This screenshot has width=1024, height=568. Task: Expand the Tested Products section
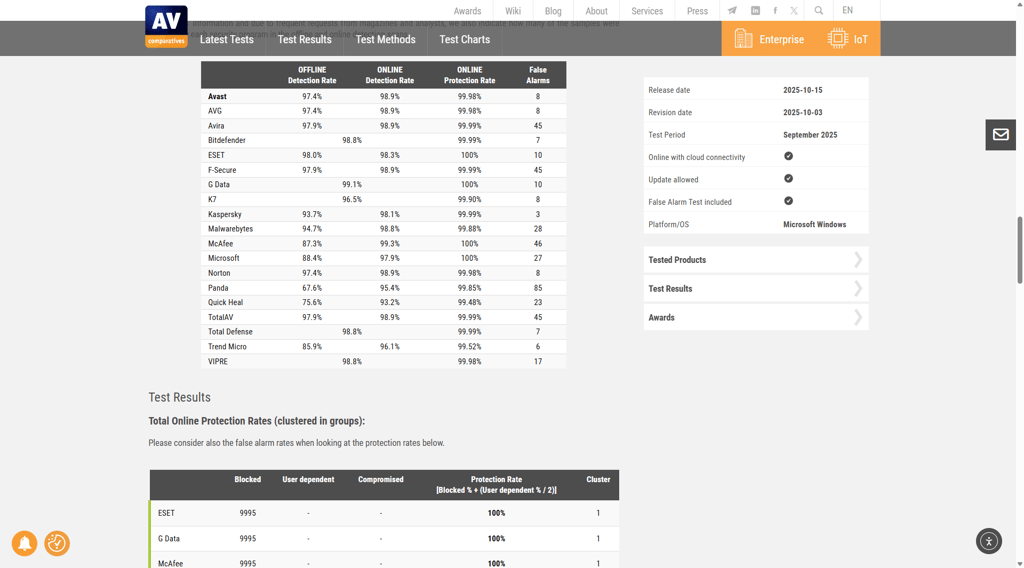[x=756, y=260]
